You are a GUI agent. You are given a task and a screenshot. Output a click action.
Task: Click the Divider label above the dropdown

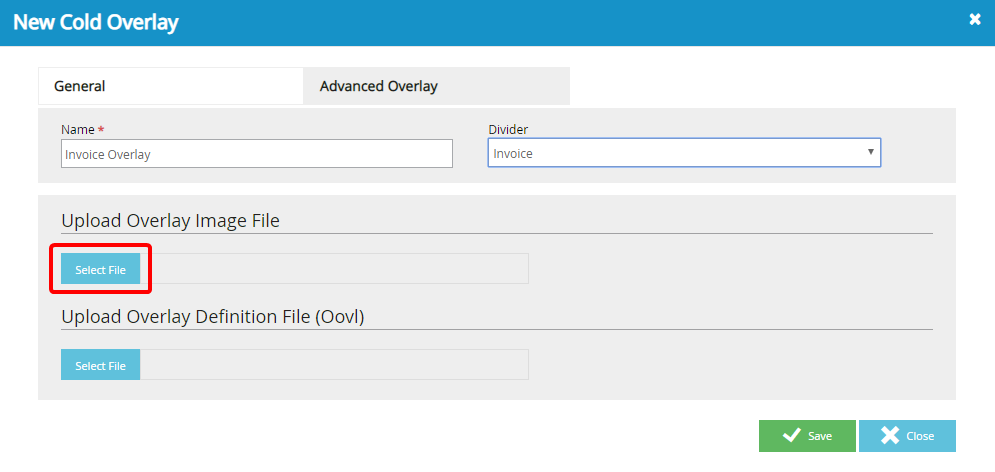click(x=508, y=130)
